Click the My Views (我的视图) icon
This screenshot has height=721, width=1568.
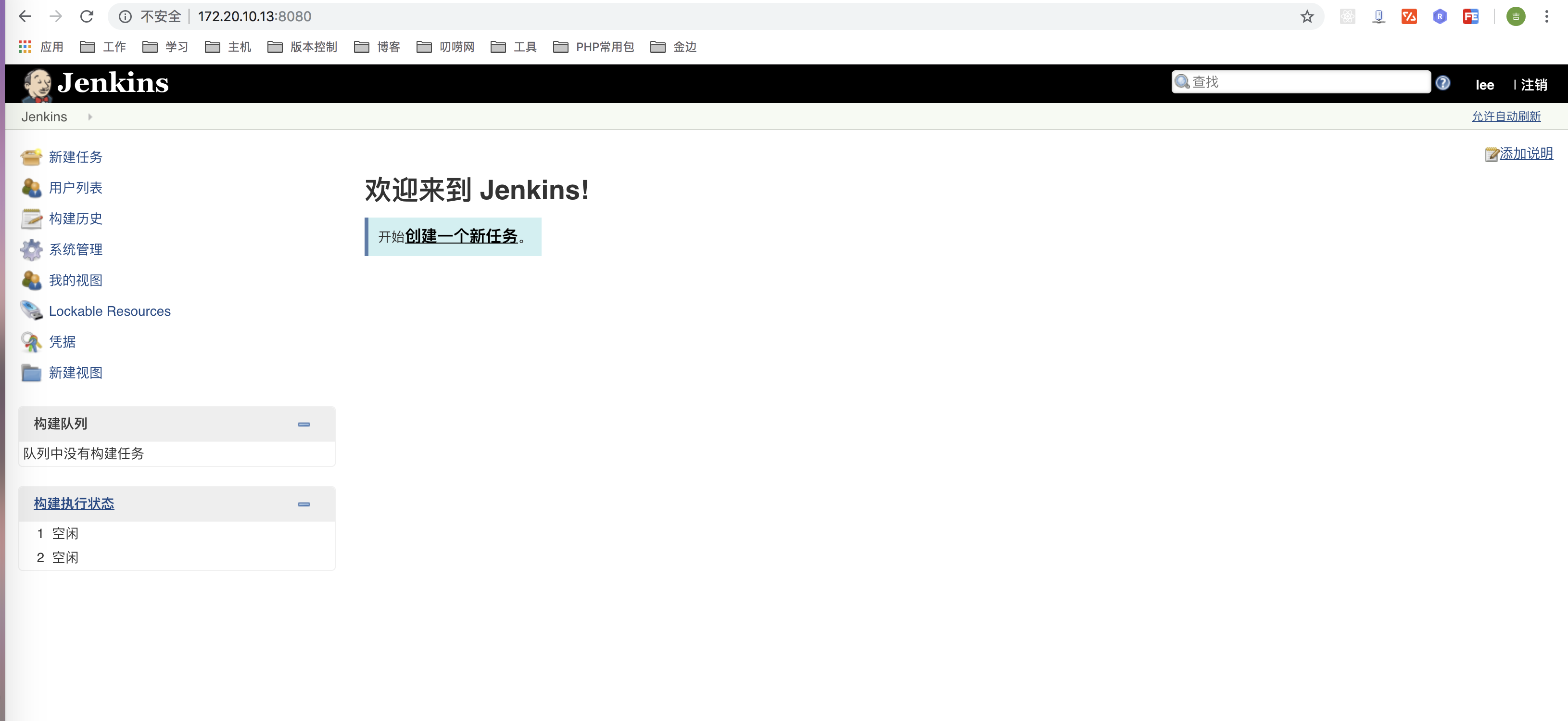point(31,280)
